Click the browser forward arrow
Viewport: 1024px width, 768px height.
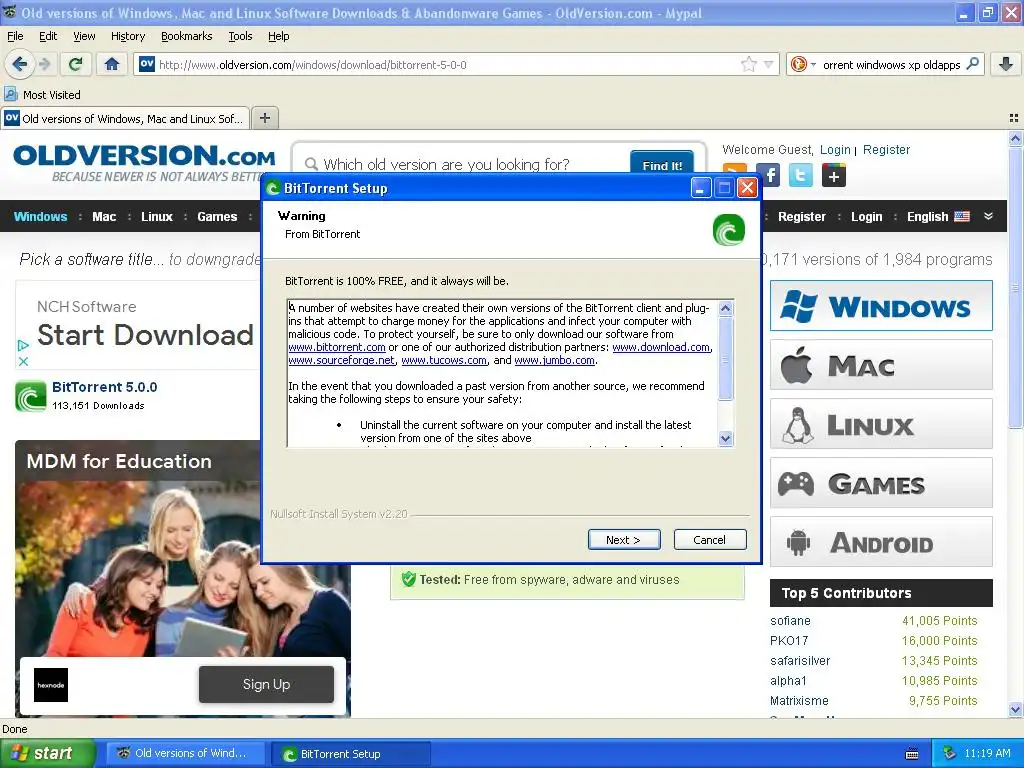point(45,64)
